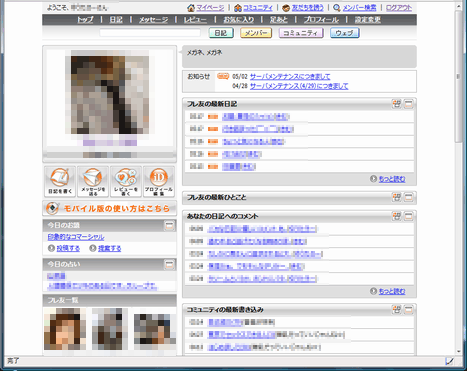Open 日記 in the dark navigation bar

click(116, 20)
